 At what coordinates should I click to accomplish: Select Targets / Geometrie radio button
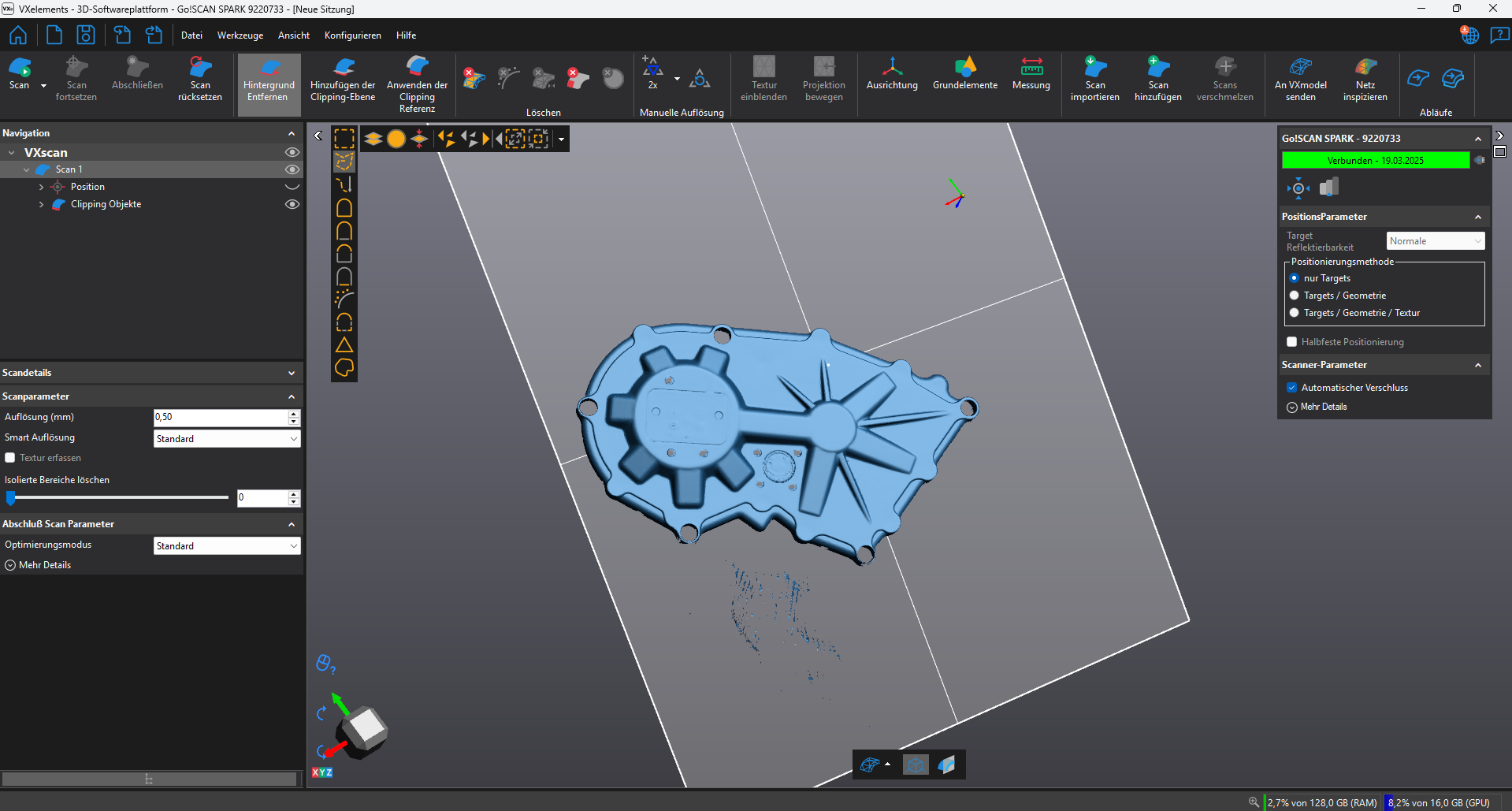click(x=1294, y=296)
